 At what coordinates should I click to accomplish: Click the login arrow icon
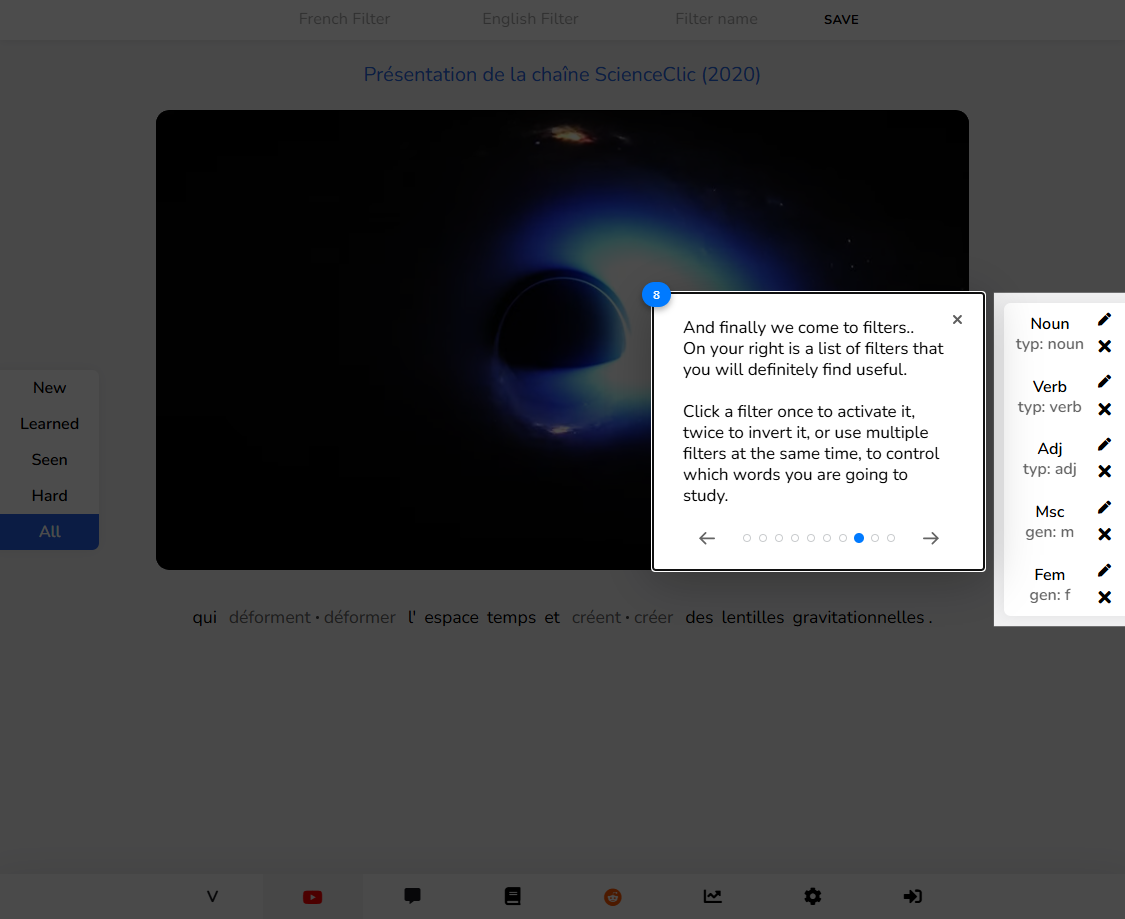click(x=913, y=896)
